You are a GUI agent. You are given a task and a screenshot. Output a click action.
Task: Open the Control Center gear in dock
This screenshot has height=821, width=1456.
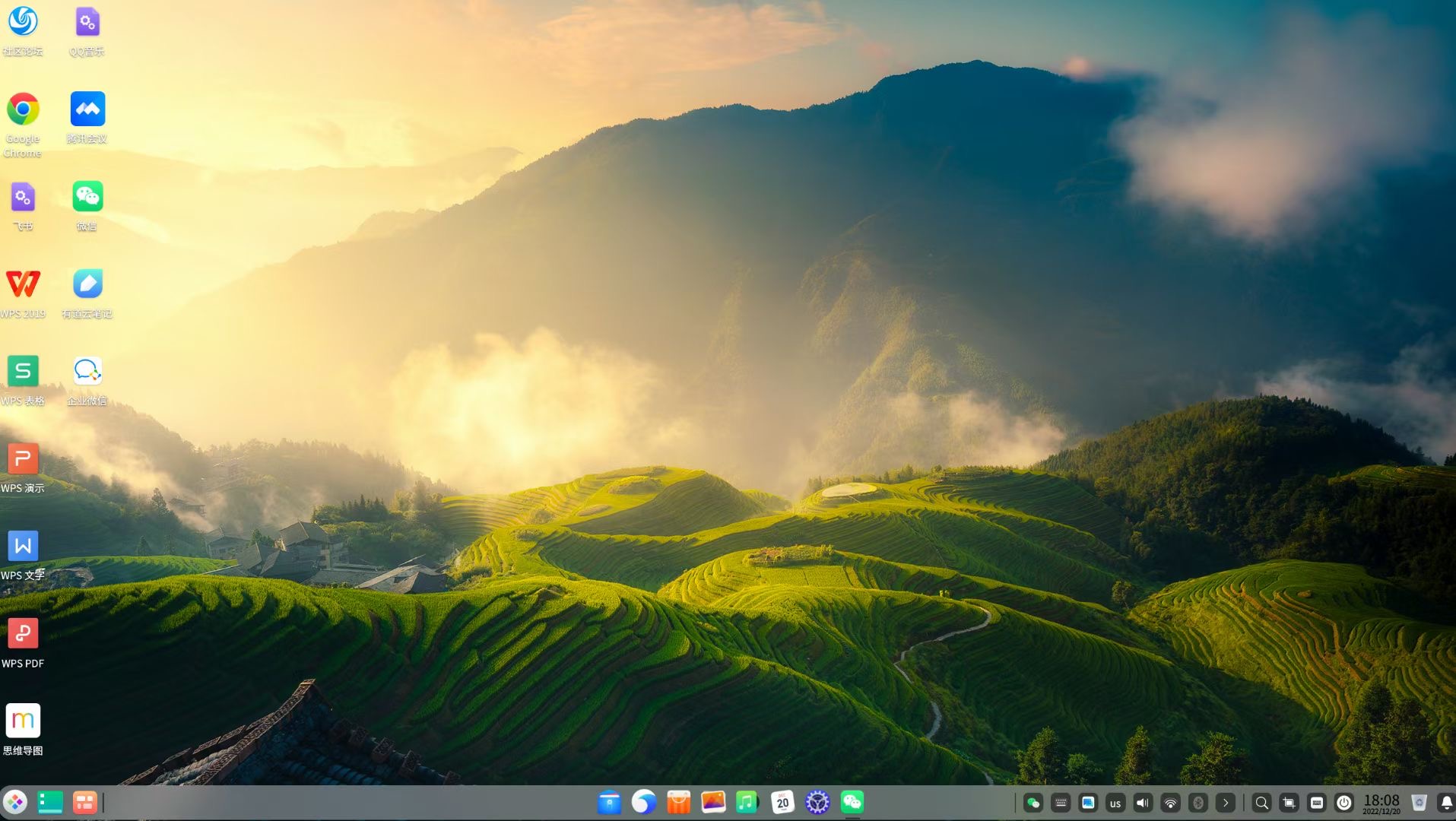pyautogui.click(x=817, y=802)
